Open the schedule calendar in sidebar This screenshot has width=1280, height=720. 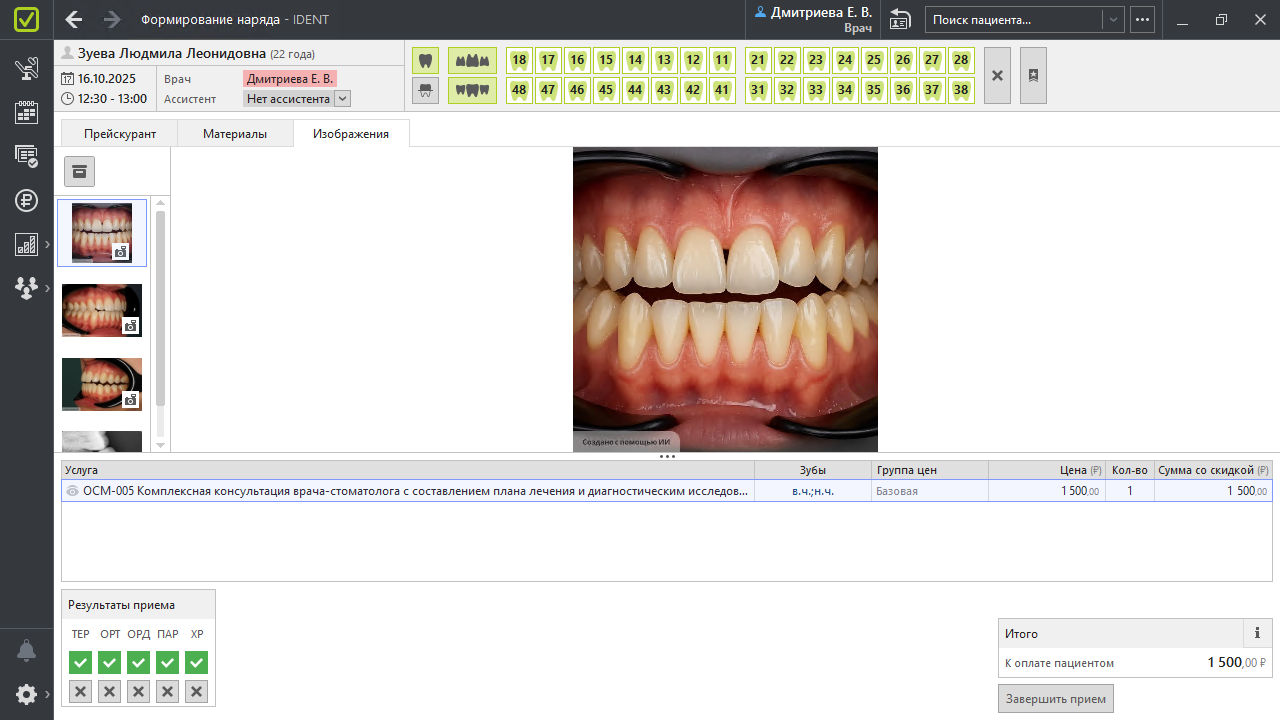26,112
